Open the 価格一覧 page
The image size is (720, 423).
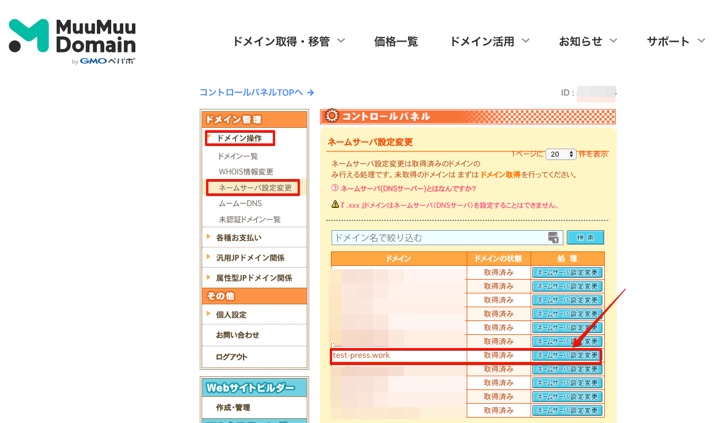[396, 41]
